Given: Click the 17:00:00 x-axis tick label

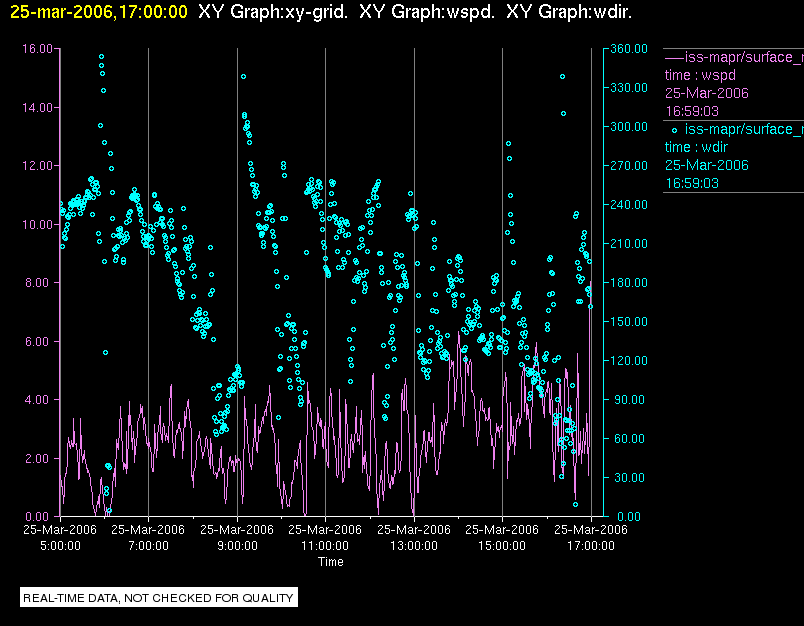Looking at the screenshot, I should pos(591,546).
